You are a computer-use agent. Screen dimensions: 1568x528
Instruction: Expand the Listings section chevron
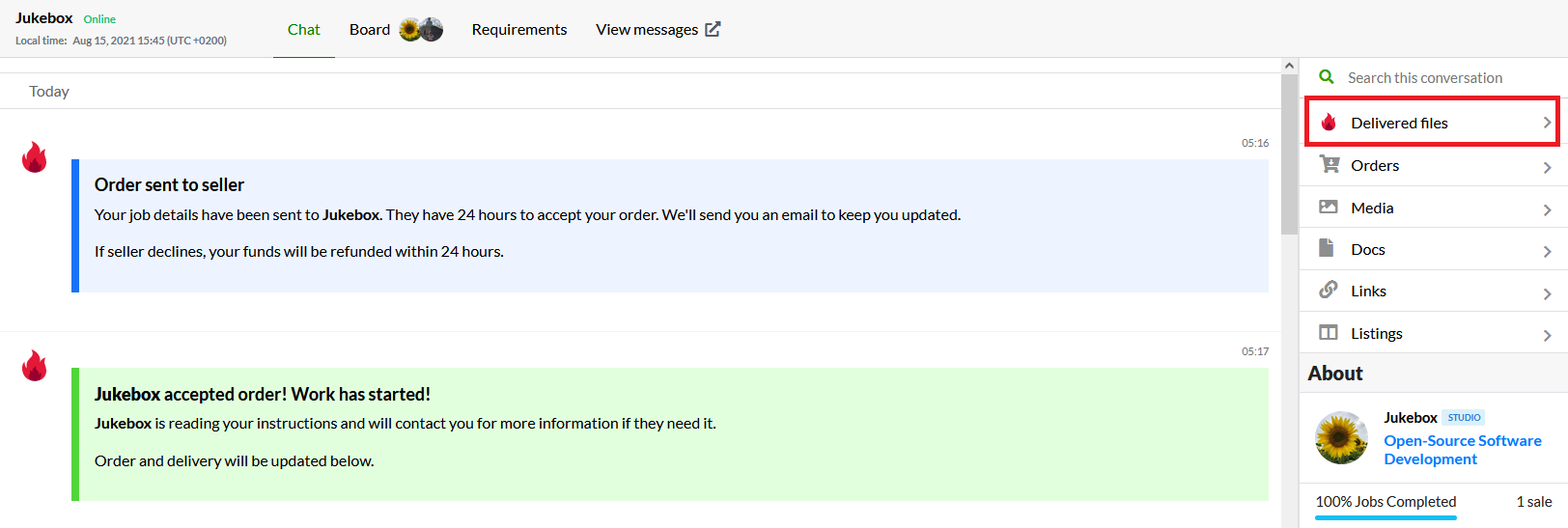[x=1547, y=335]
